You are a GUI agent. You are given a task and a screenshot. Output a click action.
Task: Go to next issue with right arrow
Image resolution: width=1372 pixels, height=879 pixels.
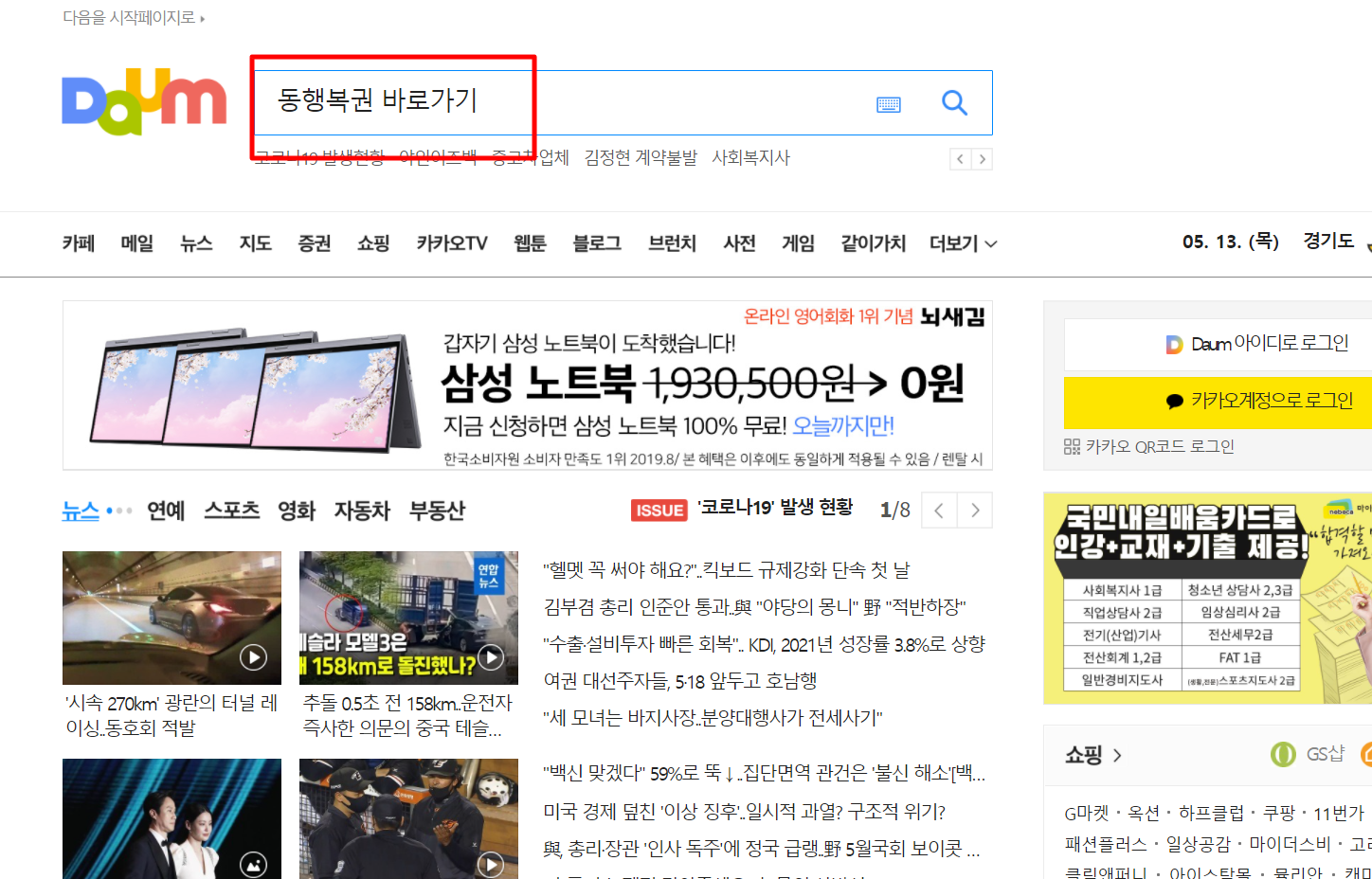[x=975, y=511]
